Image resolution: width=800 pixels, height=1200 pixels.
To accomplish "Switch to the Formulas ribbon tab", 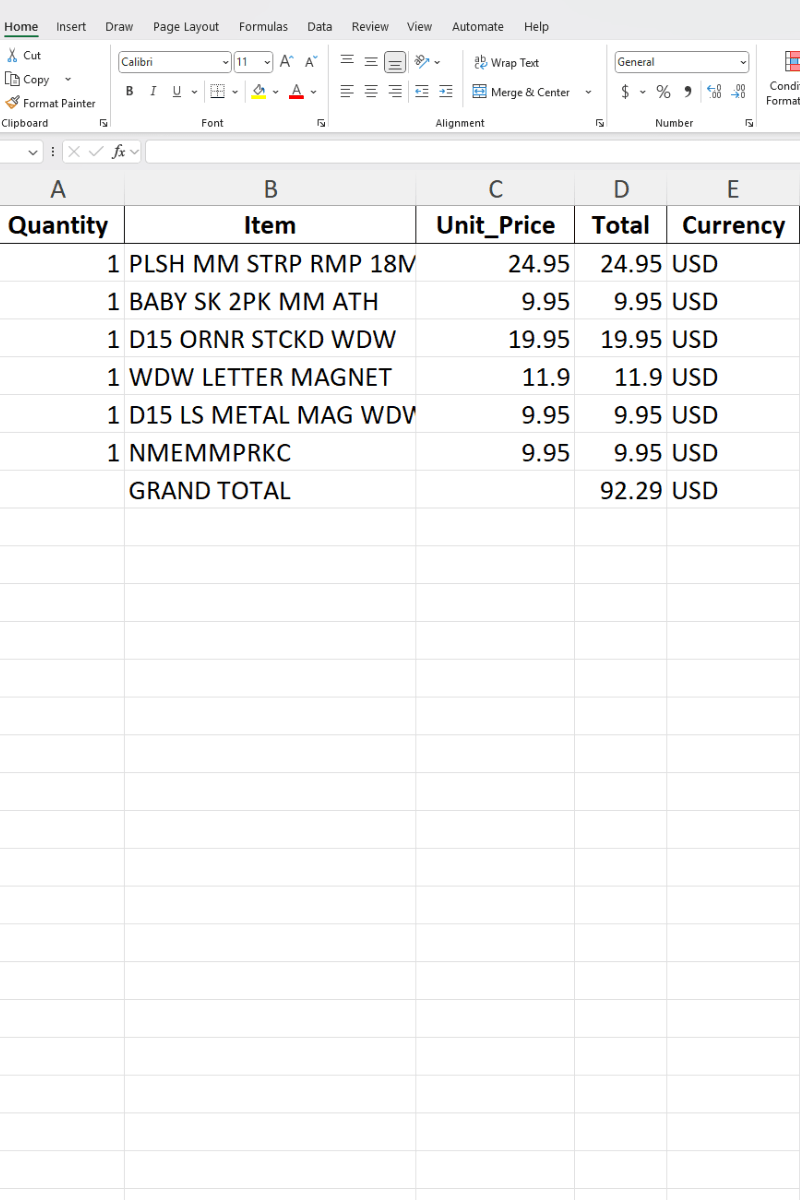I will [263, 27].
